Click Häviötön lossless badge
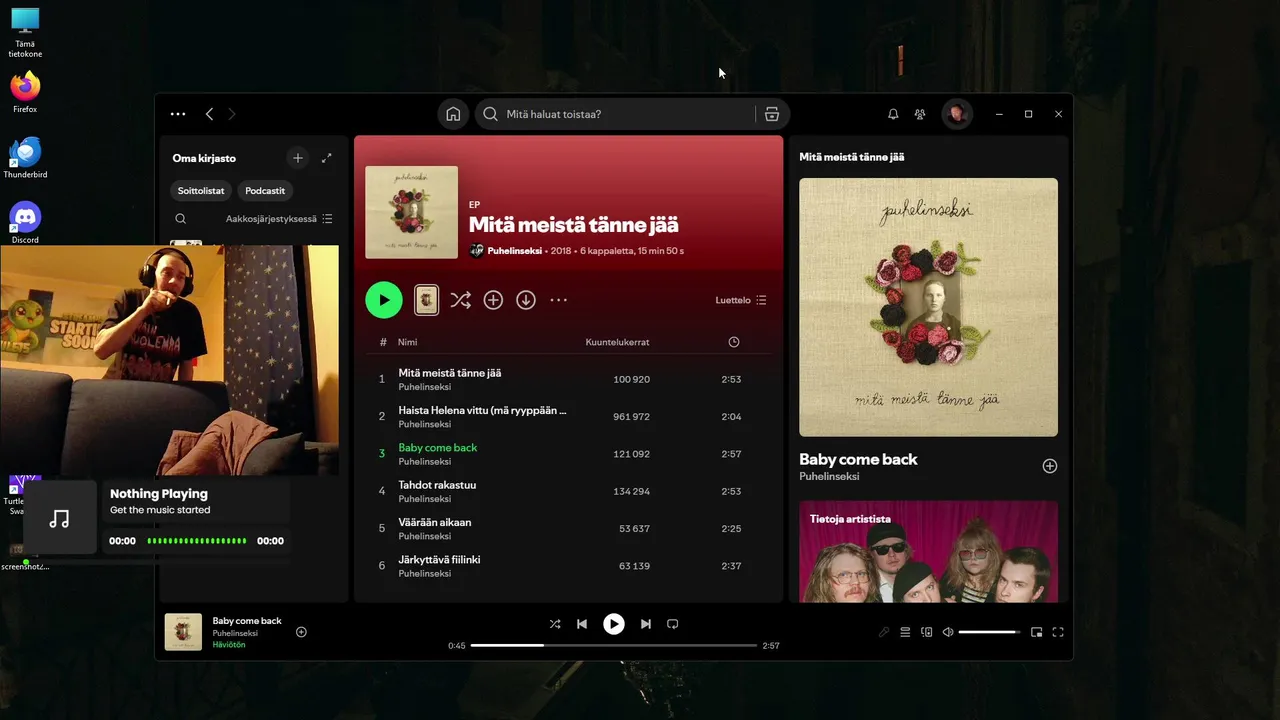Viewport: 1280px width, 720px height. point(229,645)
